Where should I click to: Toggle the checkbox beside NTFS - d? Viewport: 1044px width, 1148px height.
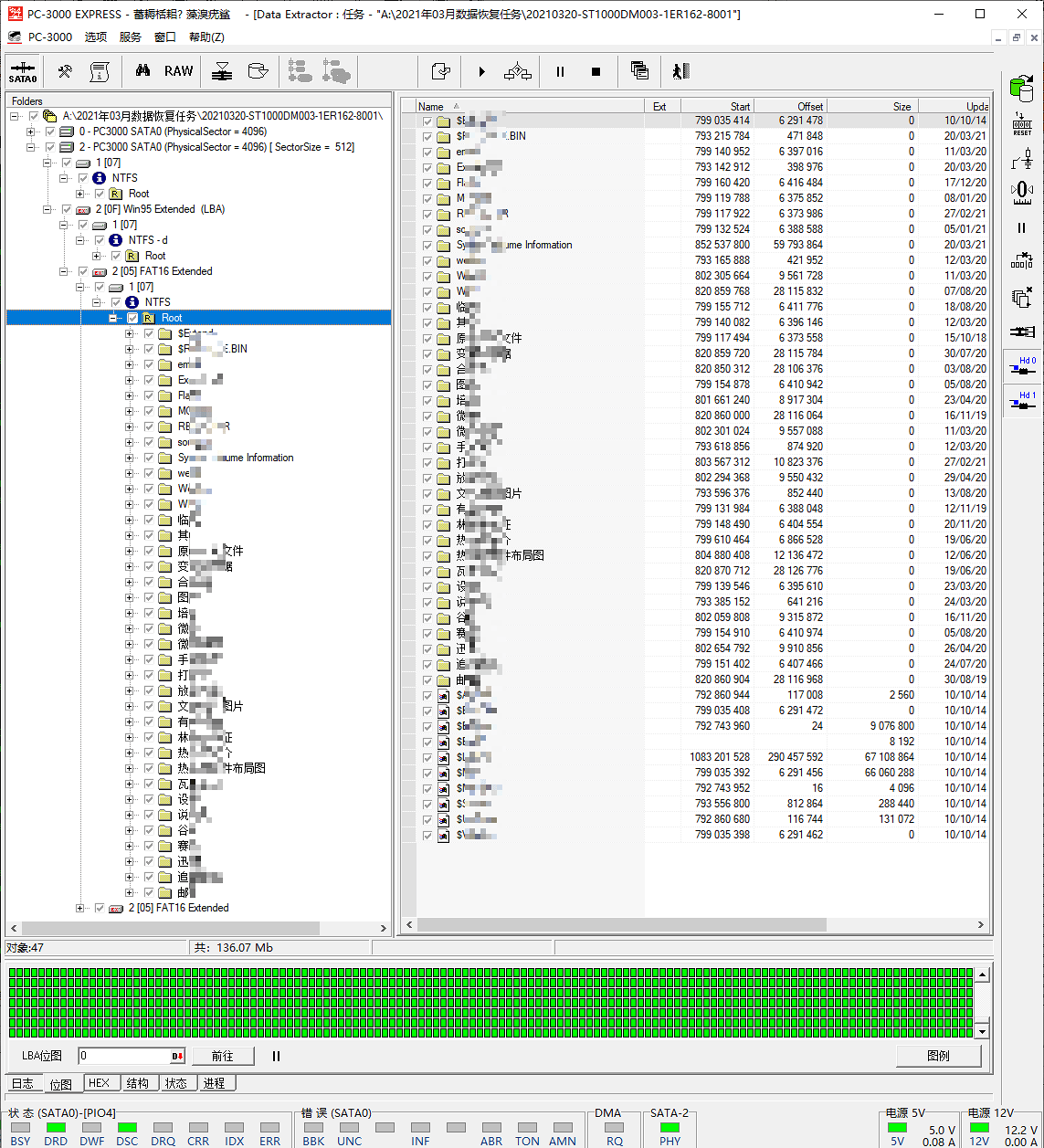100,240
